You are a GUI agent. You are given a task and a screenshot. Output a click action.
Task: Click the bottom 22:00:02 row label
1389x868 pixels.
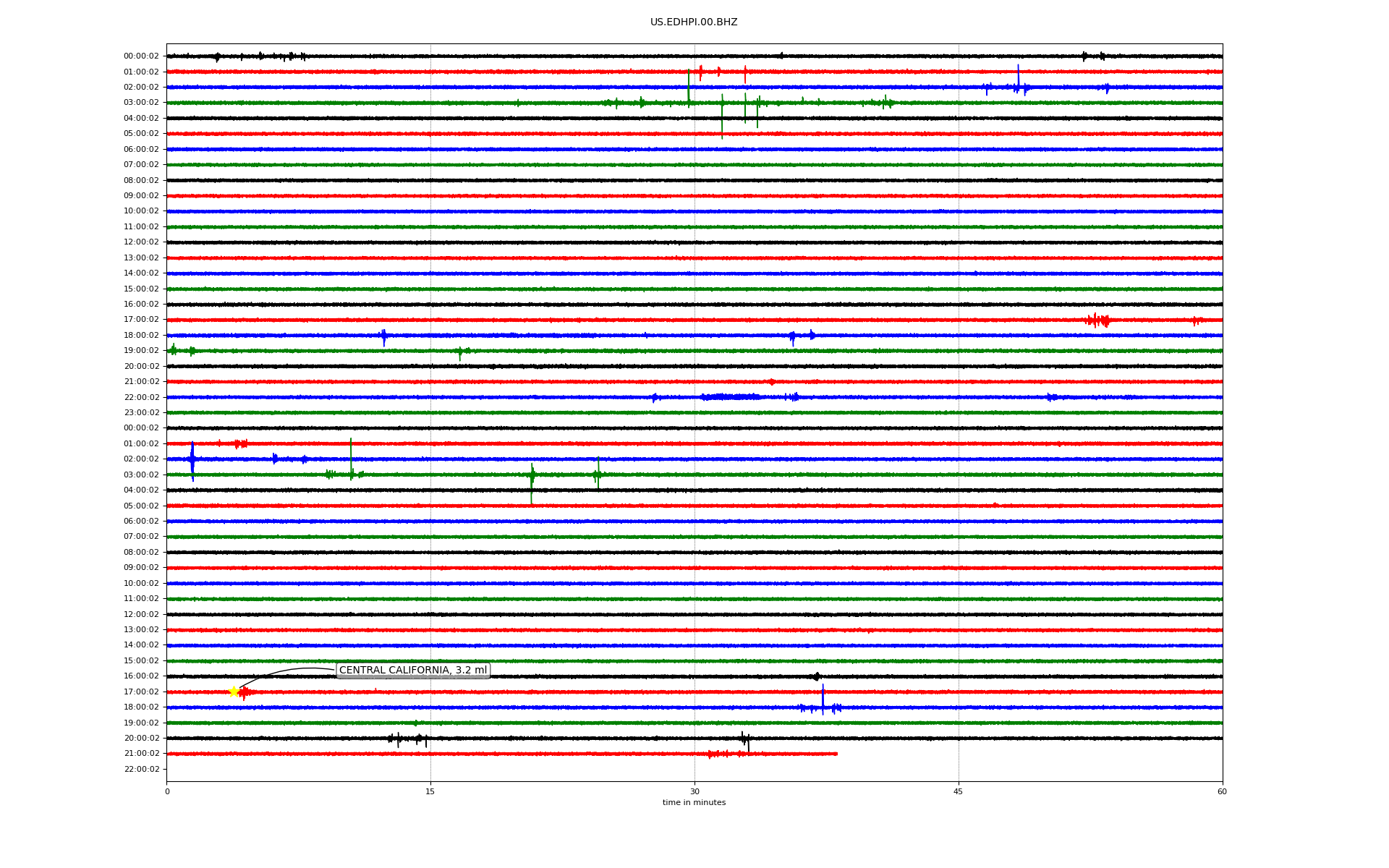pos(141,770)
